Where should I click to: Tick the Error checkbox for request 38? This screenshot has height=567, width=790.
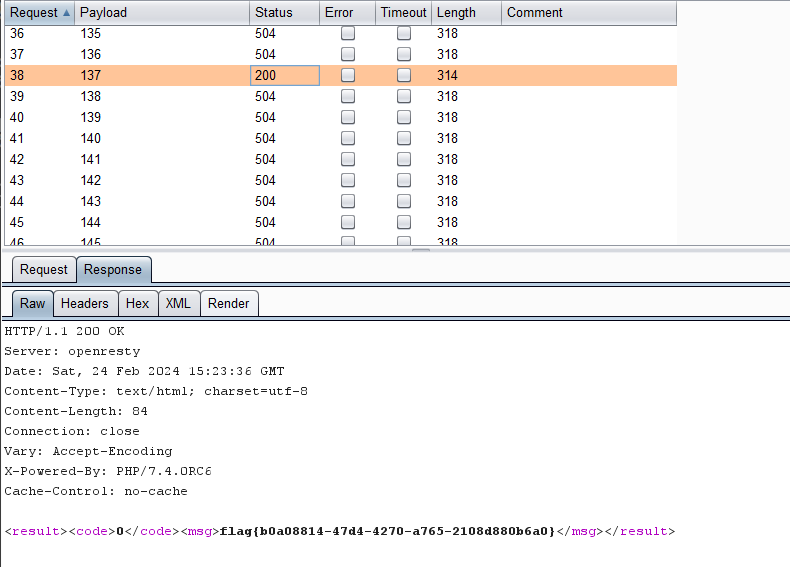click(347, 75)
